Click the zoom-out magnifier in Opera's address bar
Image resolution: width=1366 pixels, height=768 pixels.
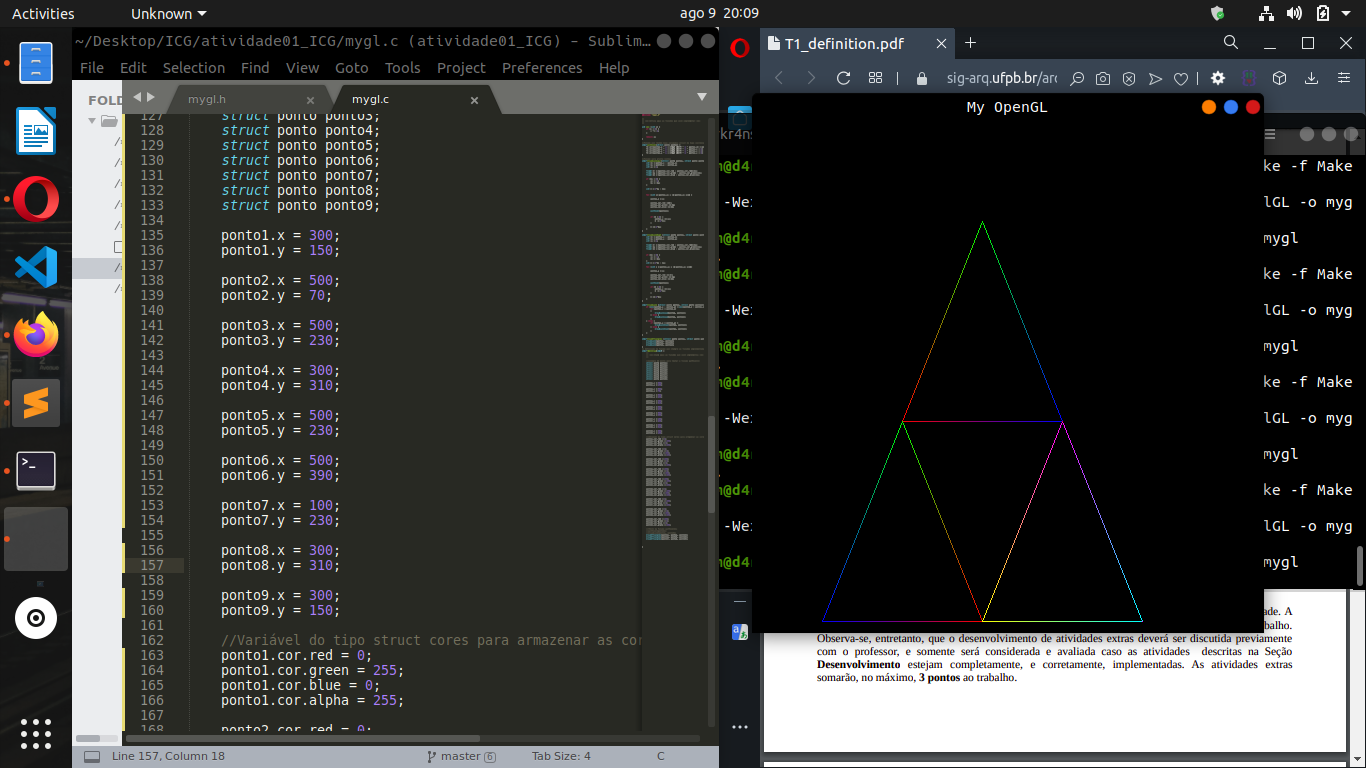click(x=1077, y=78)
